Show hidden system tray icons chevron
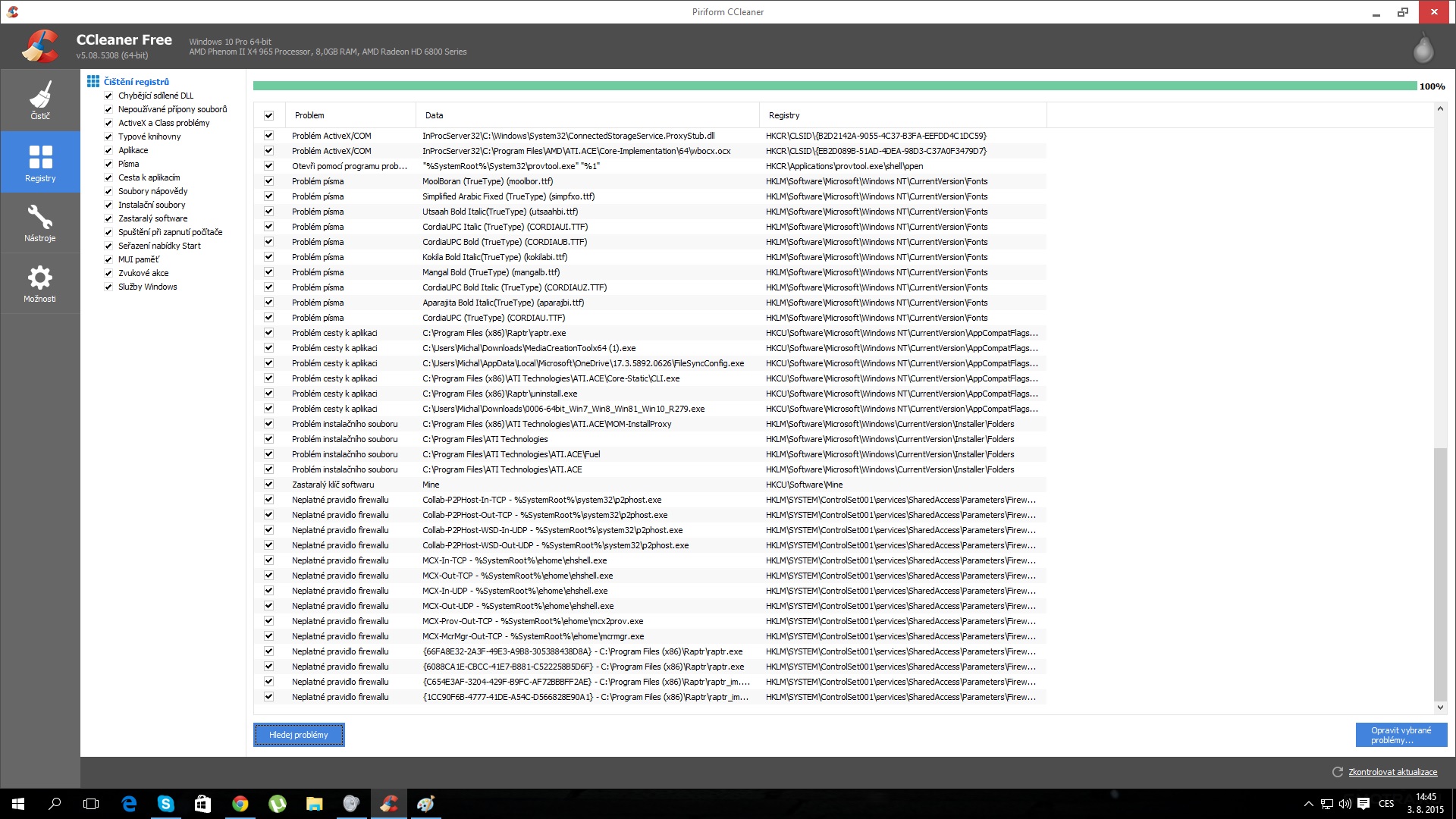1456x819 pixels. (1308, 804)
